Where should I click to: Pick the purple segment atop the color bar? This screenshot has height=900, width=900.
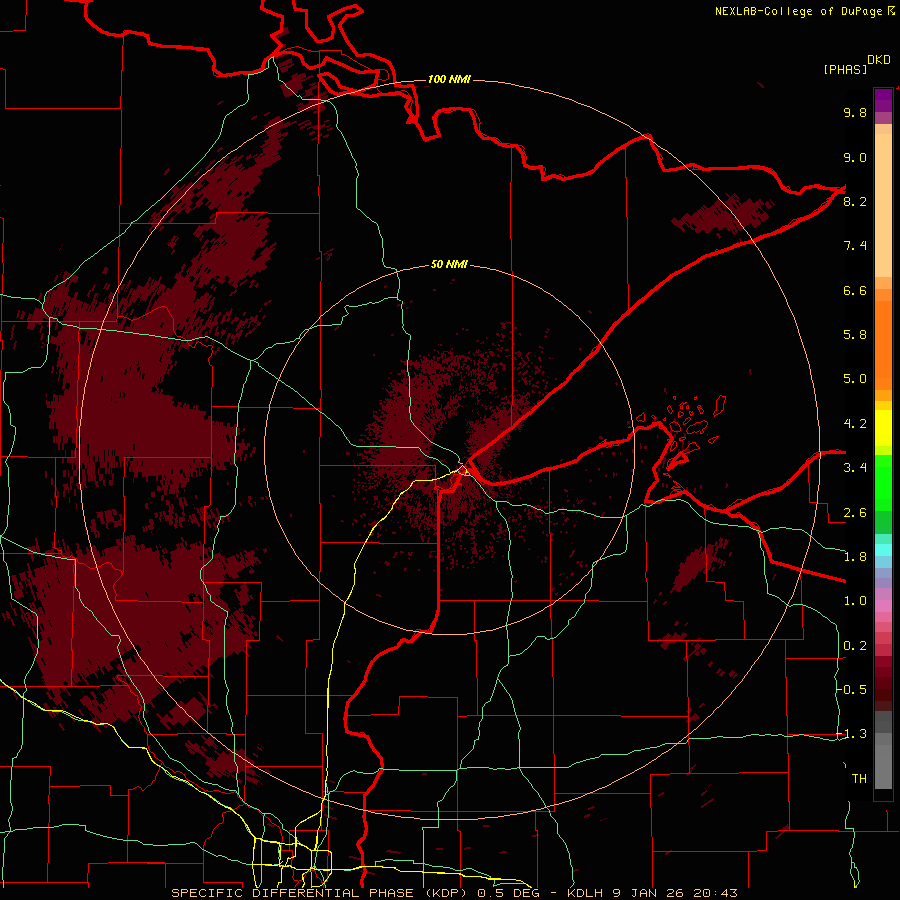pos(883,100)
